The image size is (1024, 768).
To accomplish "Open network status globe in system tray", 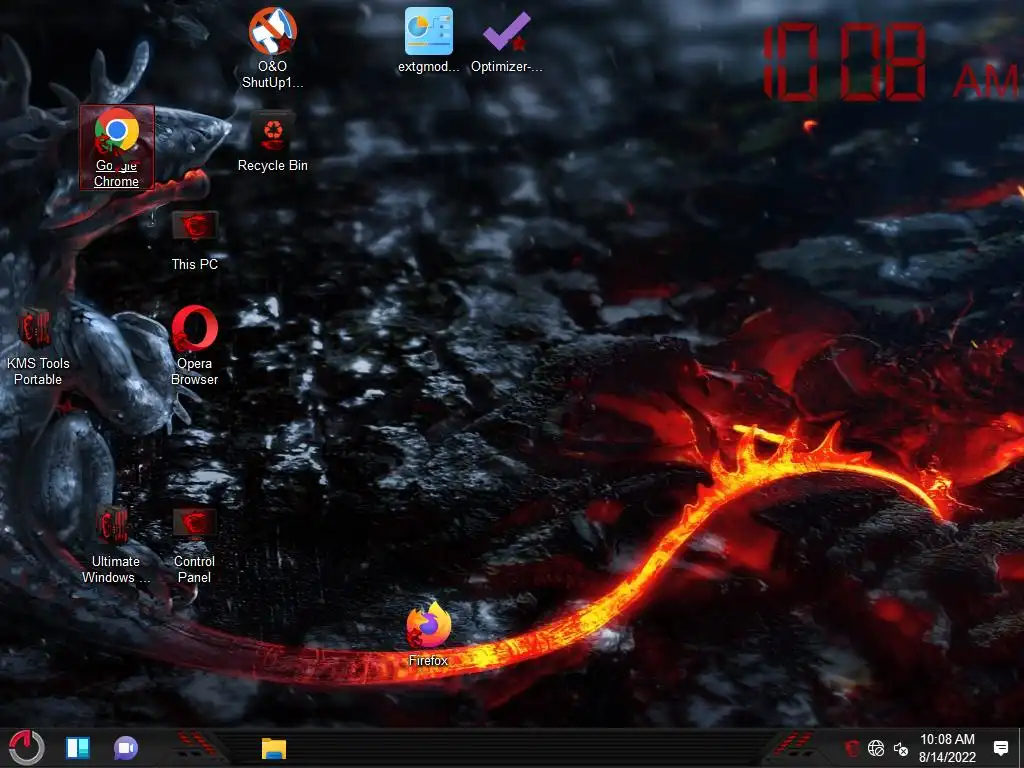I will pyautogui.click(x=876, y=748).
